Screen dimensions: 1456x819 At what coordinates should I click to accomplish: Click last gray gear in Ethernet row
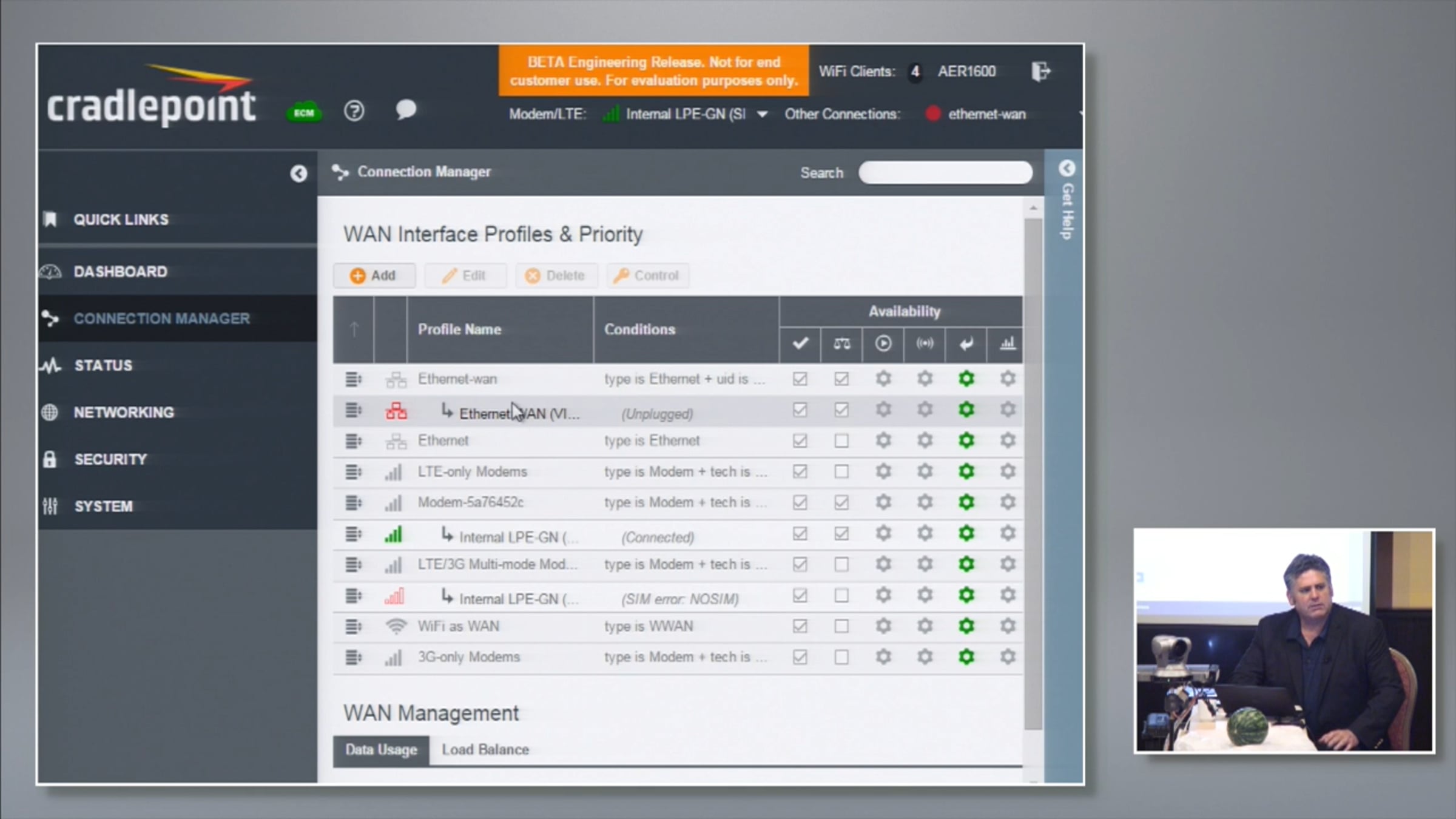click(1008, 441)
